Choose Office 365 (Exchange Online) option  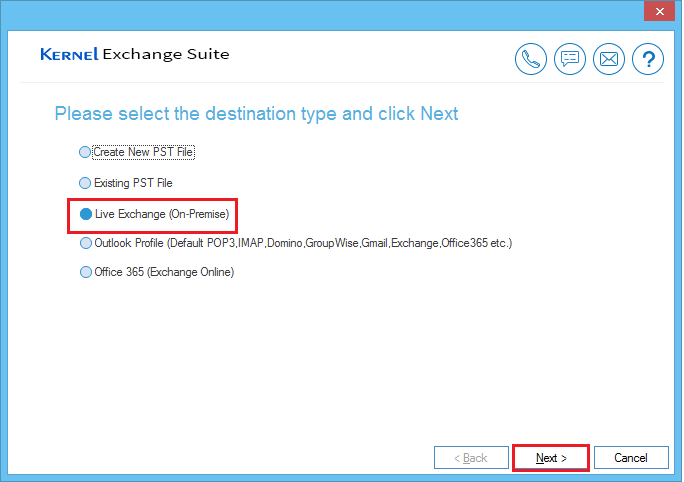[x=157, y=272]
